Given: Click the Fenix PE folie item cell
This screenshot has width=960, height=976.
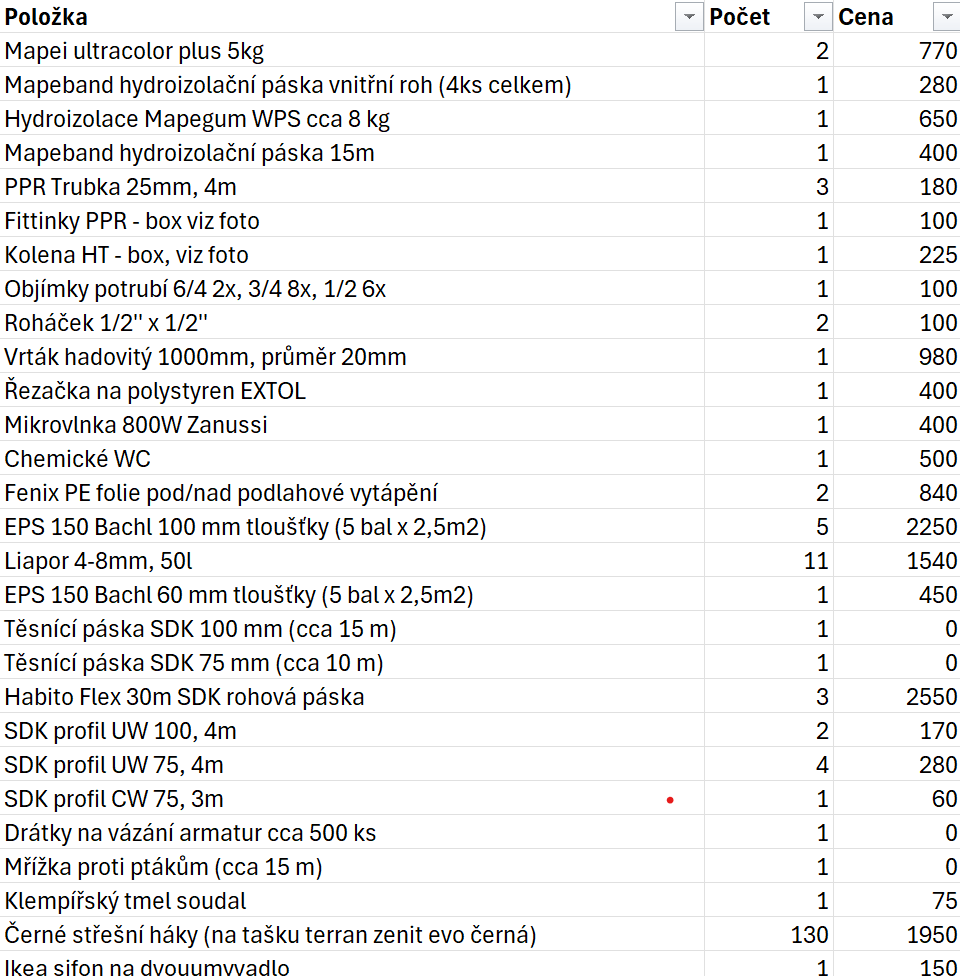Looking at the screenshot, I should pyautogui.click(x=352, y=493).
